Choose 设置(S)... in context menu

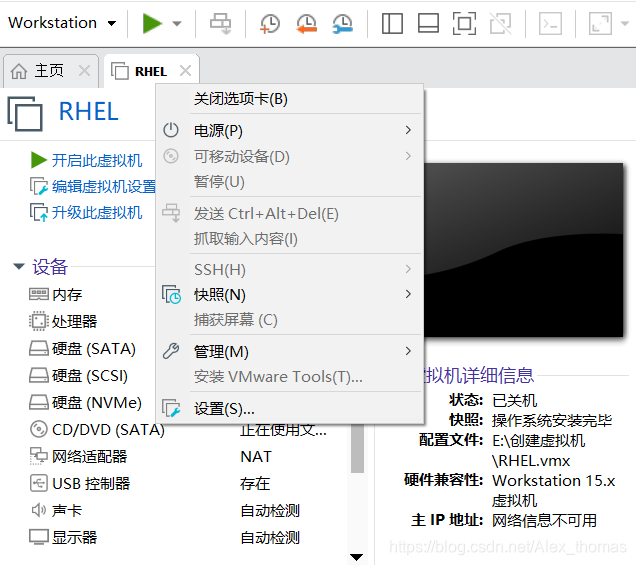click(290, 408)
